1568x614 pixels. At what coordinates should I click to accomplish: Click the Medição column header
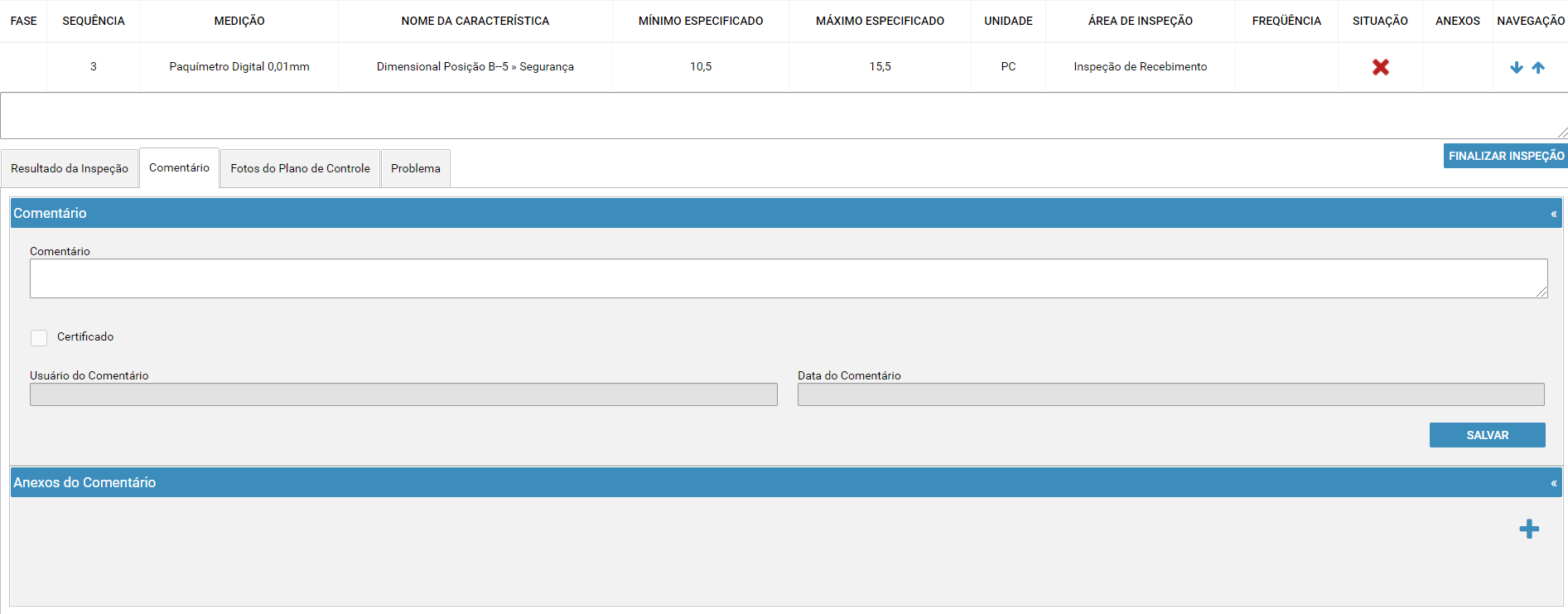239,21
